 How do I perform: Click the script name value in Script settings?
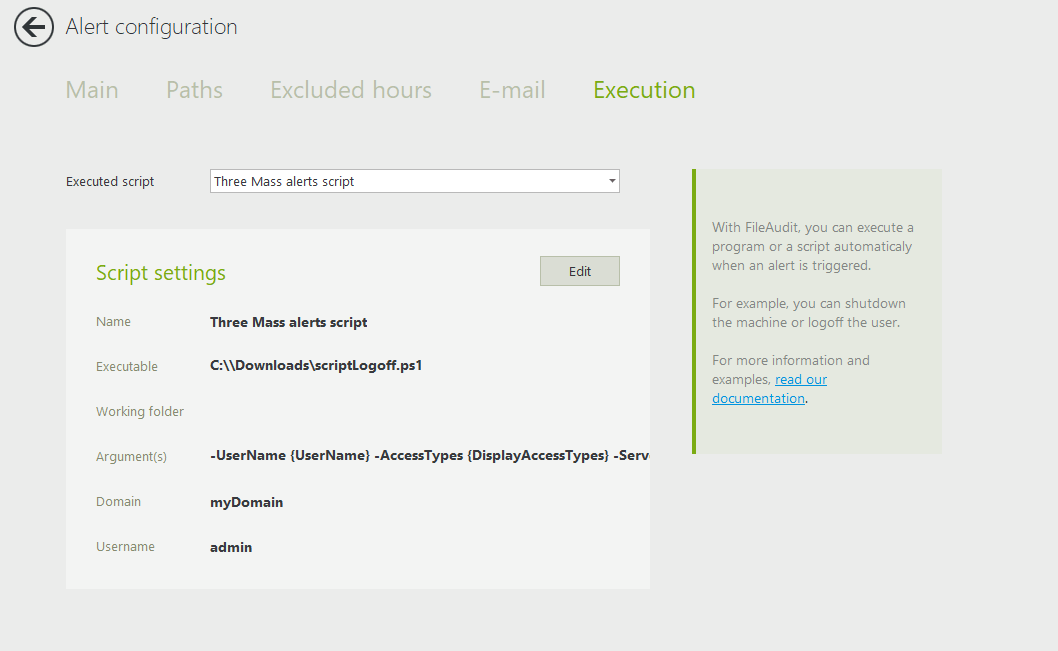[288, 322]
